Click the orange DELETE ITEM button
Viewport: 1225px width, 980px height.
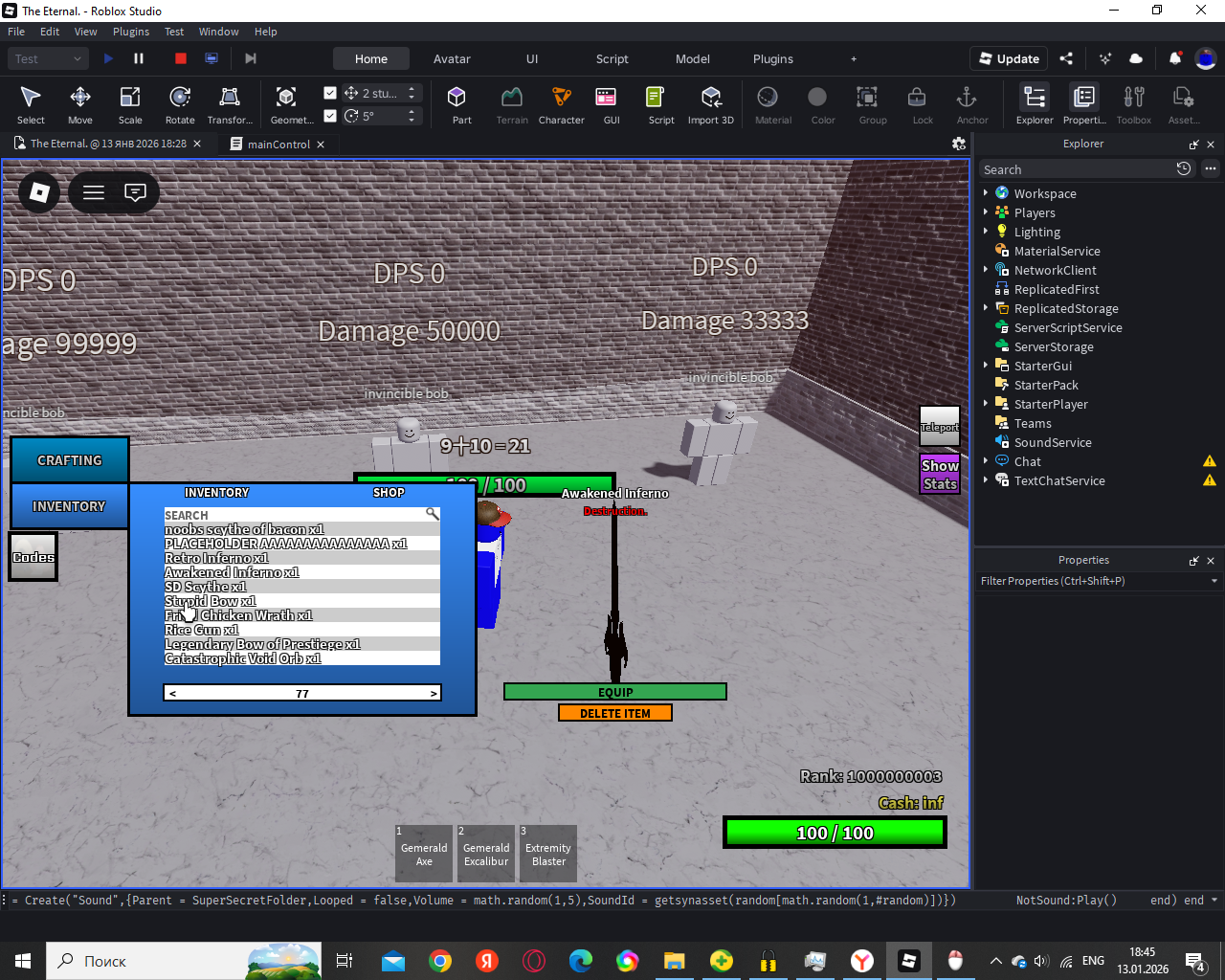point(615,713)
